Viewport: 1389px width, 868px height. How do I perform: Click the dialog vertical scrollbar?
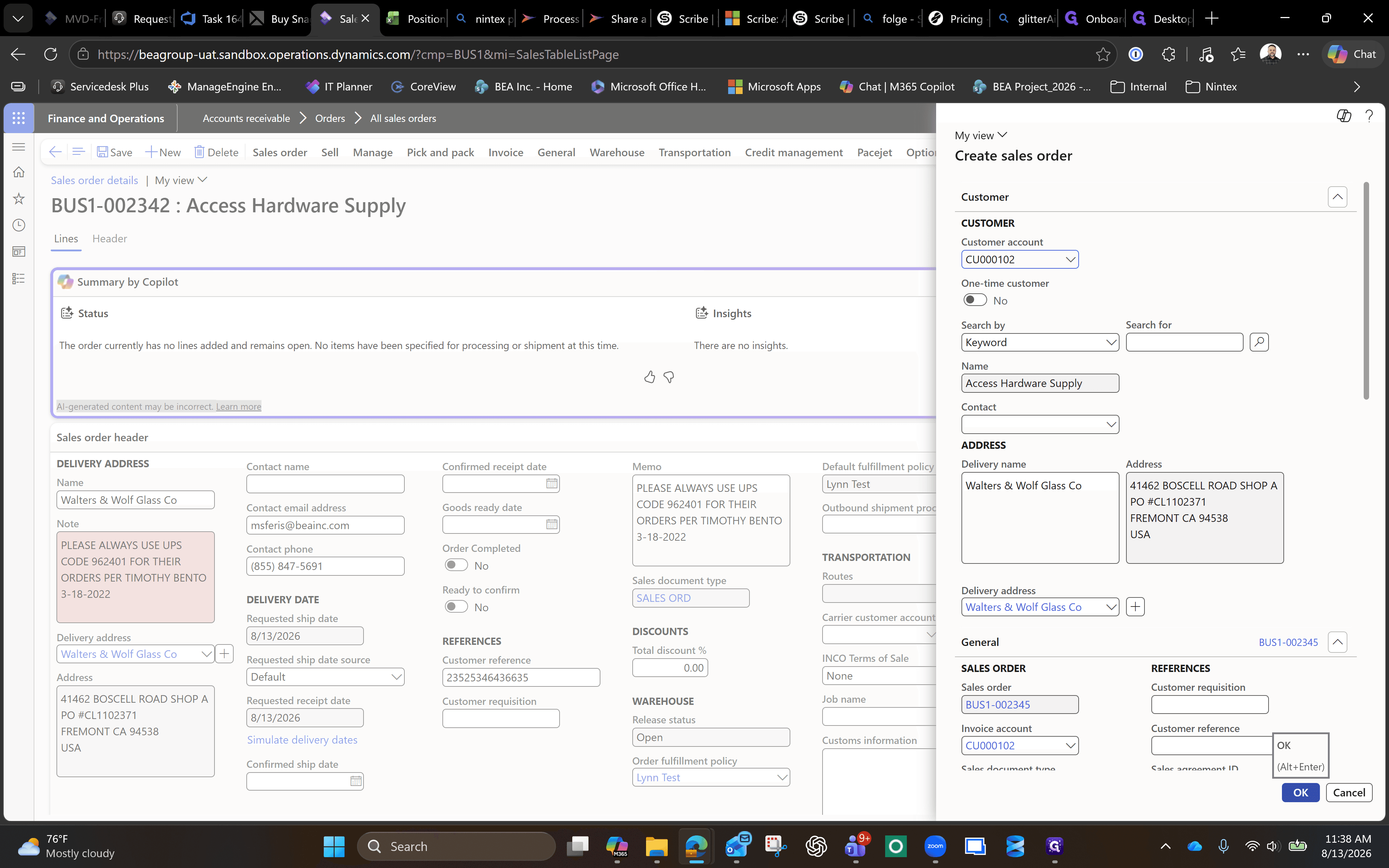(x=1366, y=290)
